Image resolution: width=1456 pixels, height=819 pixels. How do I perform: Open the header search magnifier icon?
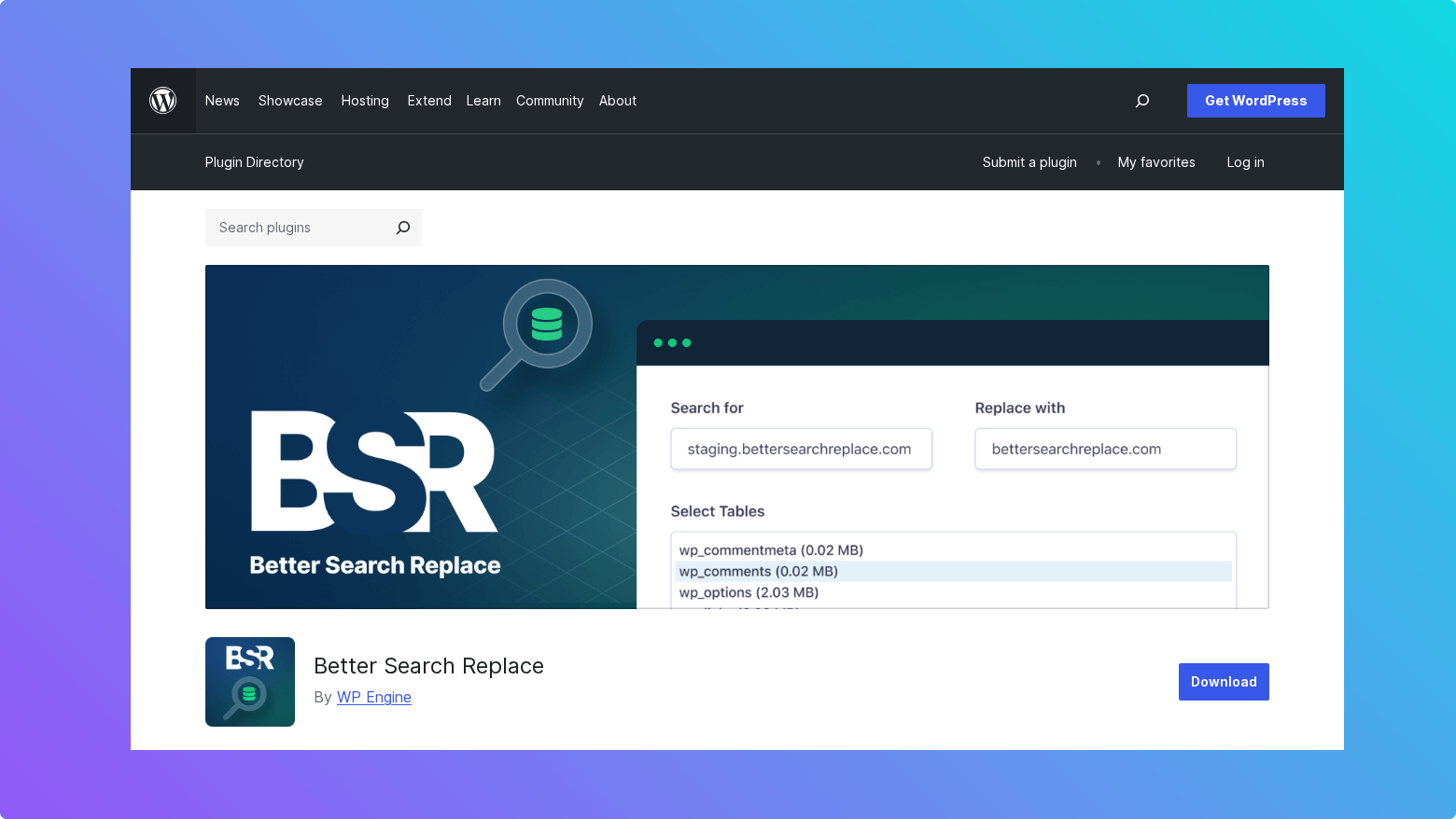(1141, 101)
